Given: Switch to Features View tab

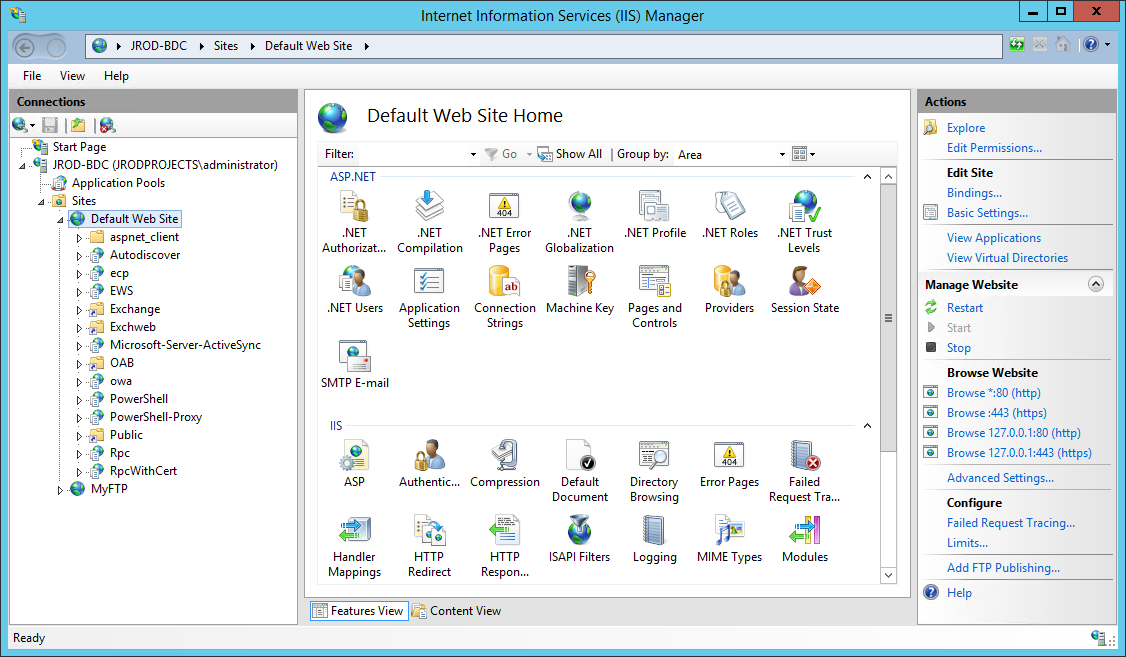Looking at the screenshot, I should (359, 611).
